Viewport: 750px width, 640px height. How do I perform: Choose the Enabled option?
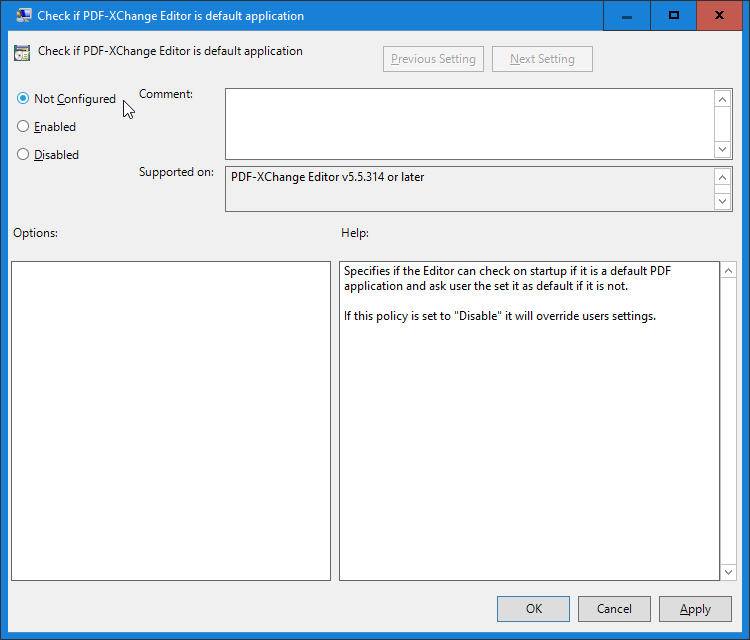pos(23,127)
